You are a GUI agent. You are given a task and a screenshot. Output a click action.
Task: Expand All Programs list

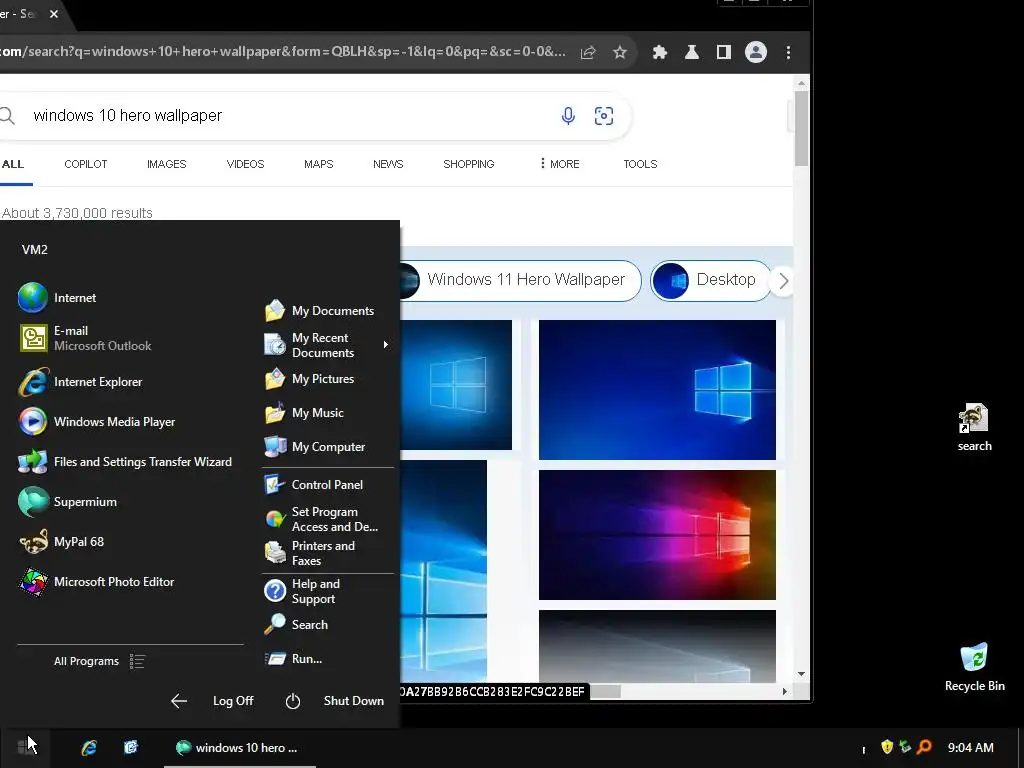tap(99, 662)
